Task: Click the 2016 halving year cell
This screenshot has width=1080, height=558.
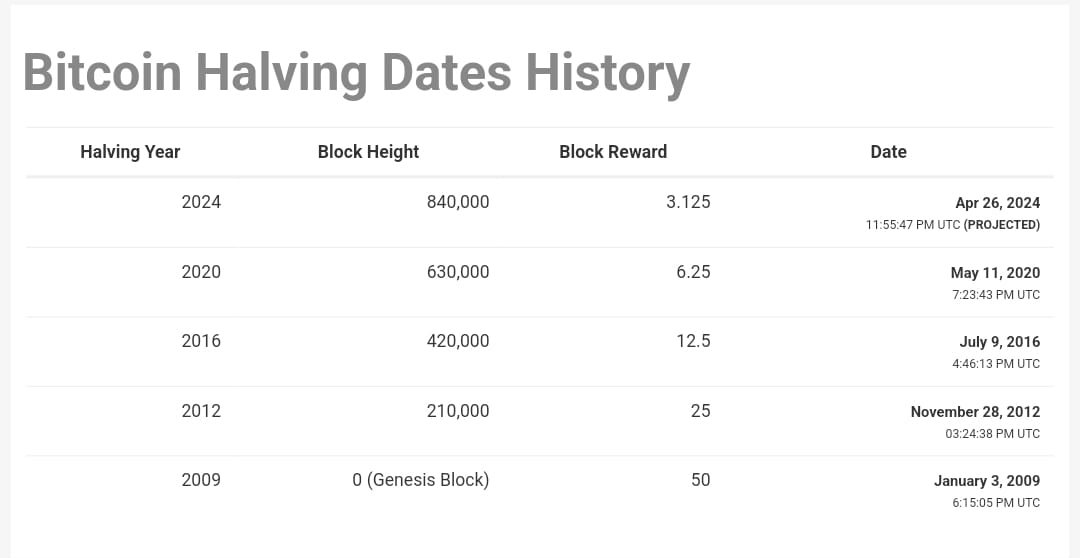Action: 201,340
